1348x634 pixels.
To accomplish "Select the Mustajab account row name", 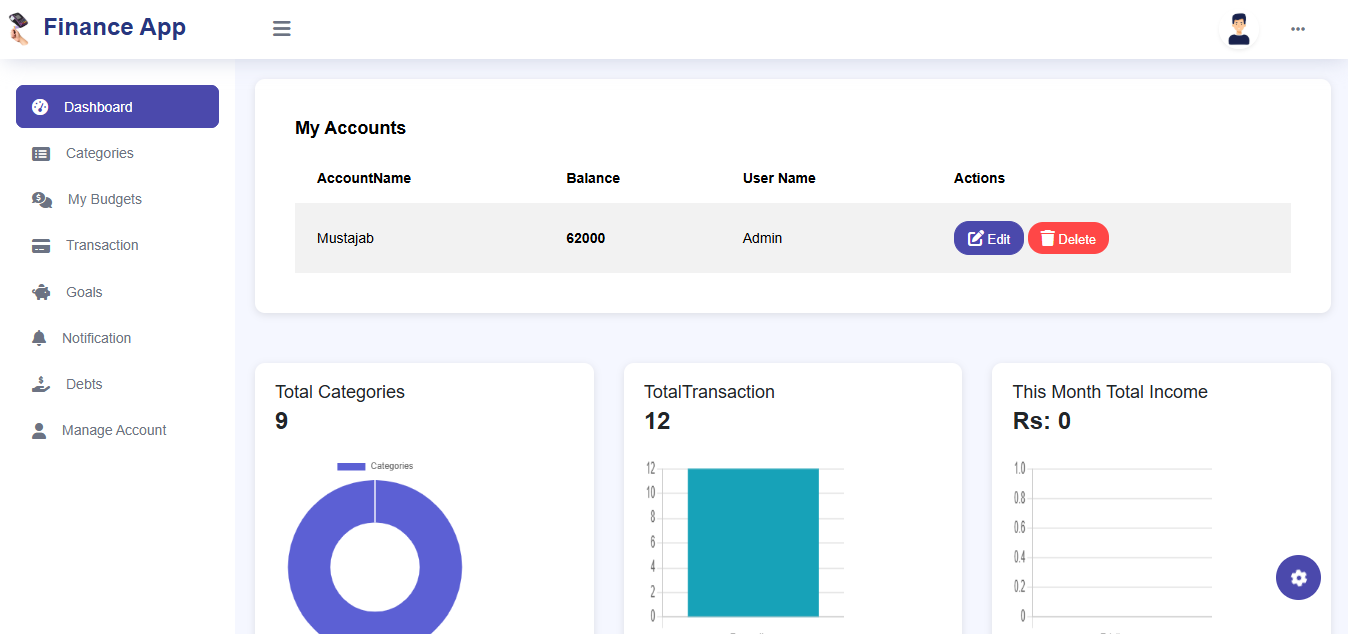I will point(345,239).
